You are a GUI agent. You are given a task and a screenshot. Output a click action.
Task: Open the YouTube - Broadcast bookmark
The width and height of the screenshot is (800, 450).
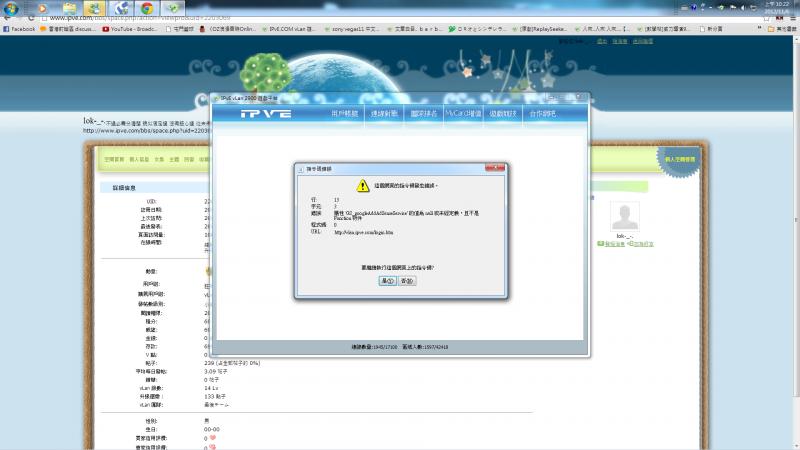click(130, 29)
